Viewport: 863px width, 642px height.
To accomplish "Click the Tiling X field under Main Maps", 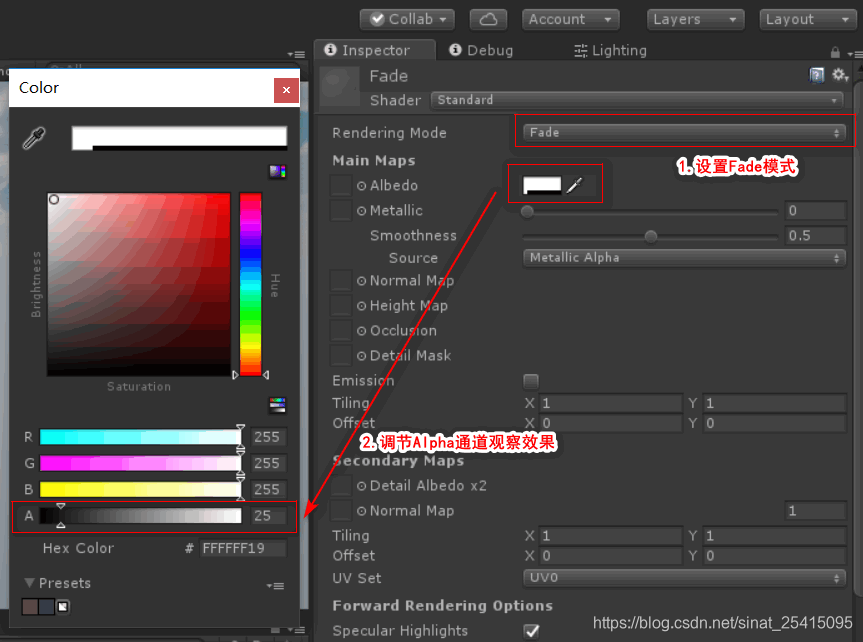I will pos(611,403).
